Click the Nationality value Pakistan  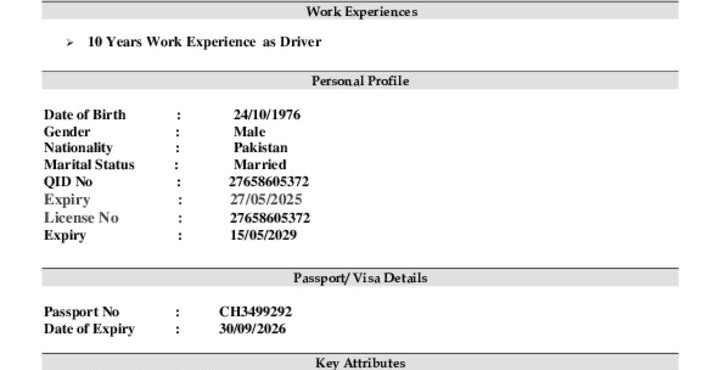[260, 148]
